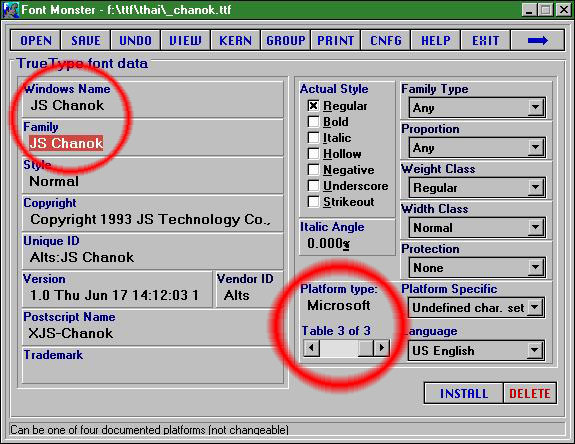Open the VIEW toolbar option
The image size is (575, 444).
185,40
